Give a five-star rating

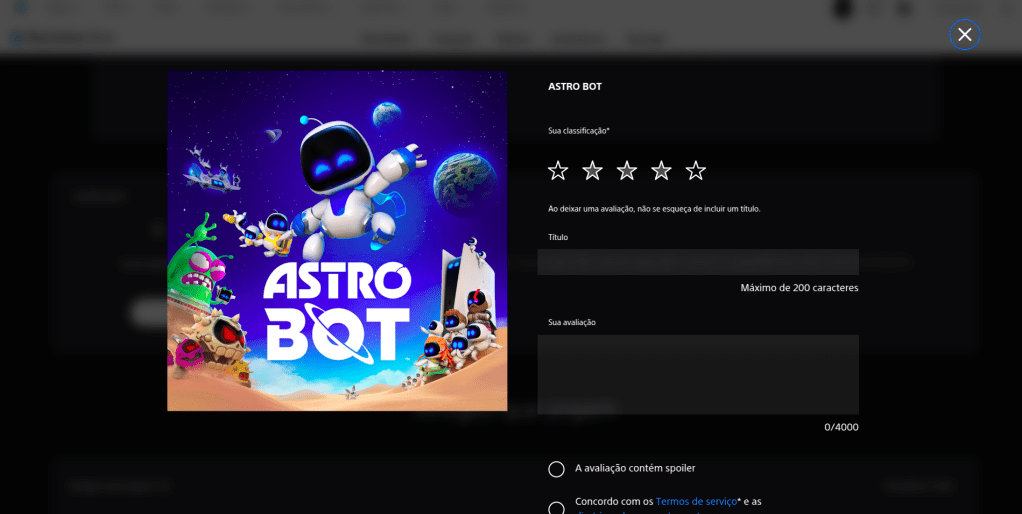click(696, 171)
